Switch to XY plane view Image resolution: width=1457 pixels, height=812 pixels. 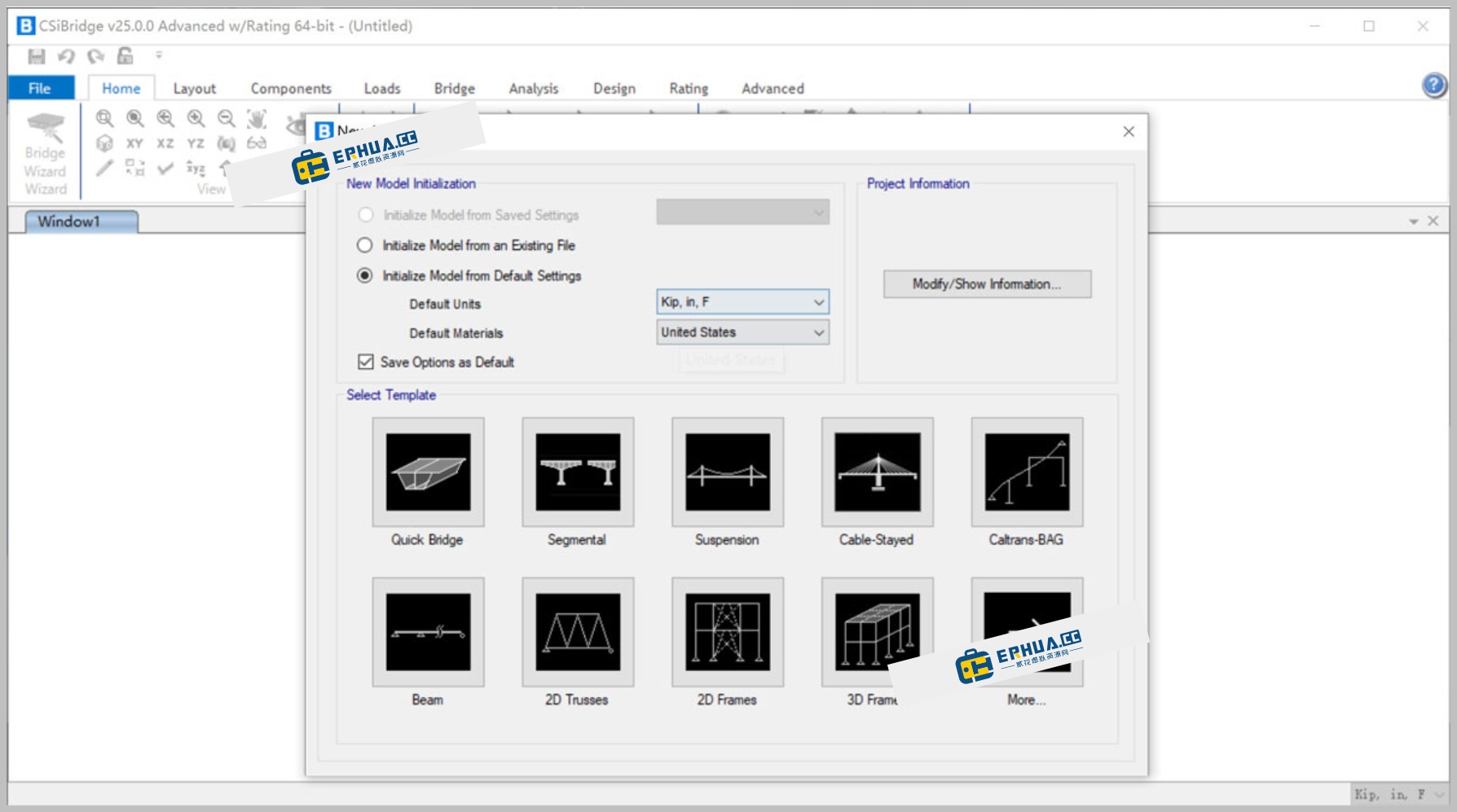(x=134, y=143)
